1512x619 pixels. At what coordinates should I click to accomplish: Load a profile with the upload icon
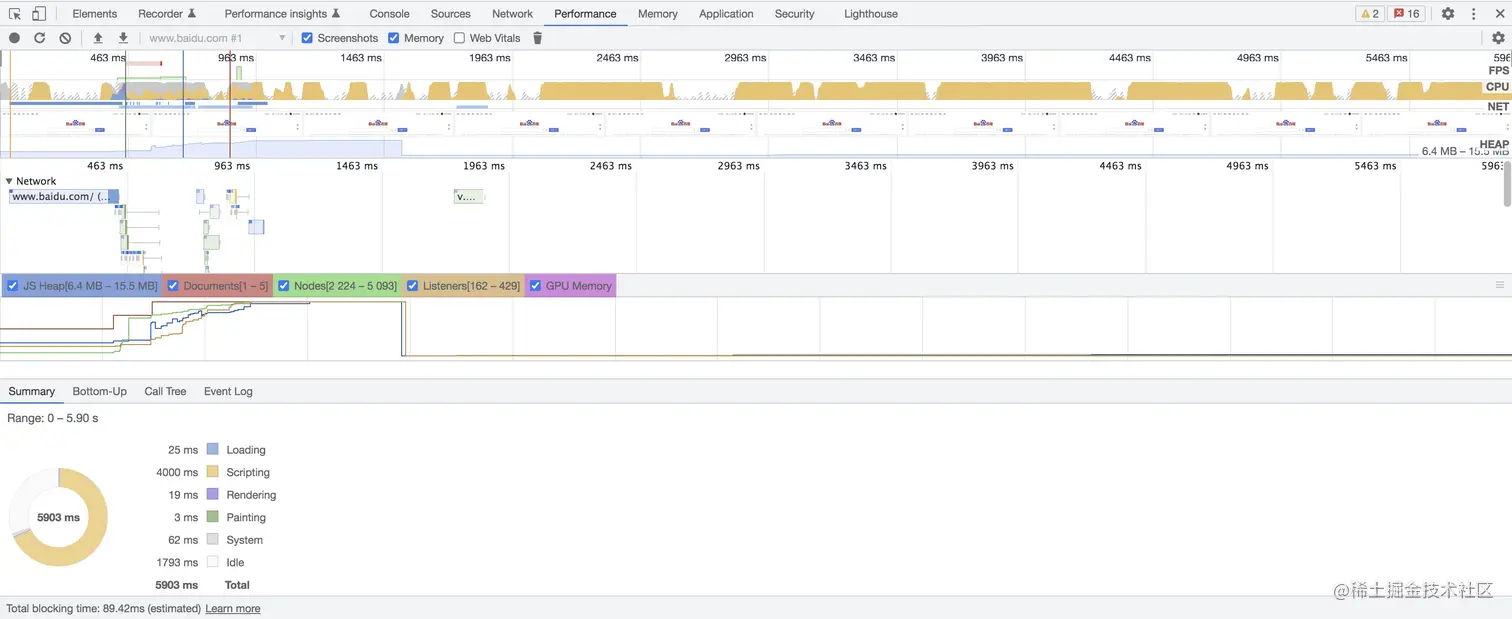tap(98, 38)
